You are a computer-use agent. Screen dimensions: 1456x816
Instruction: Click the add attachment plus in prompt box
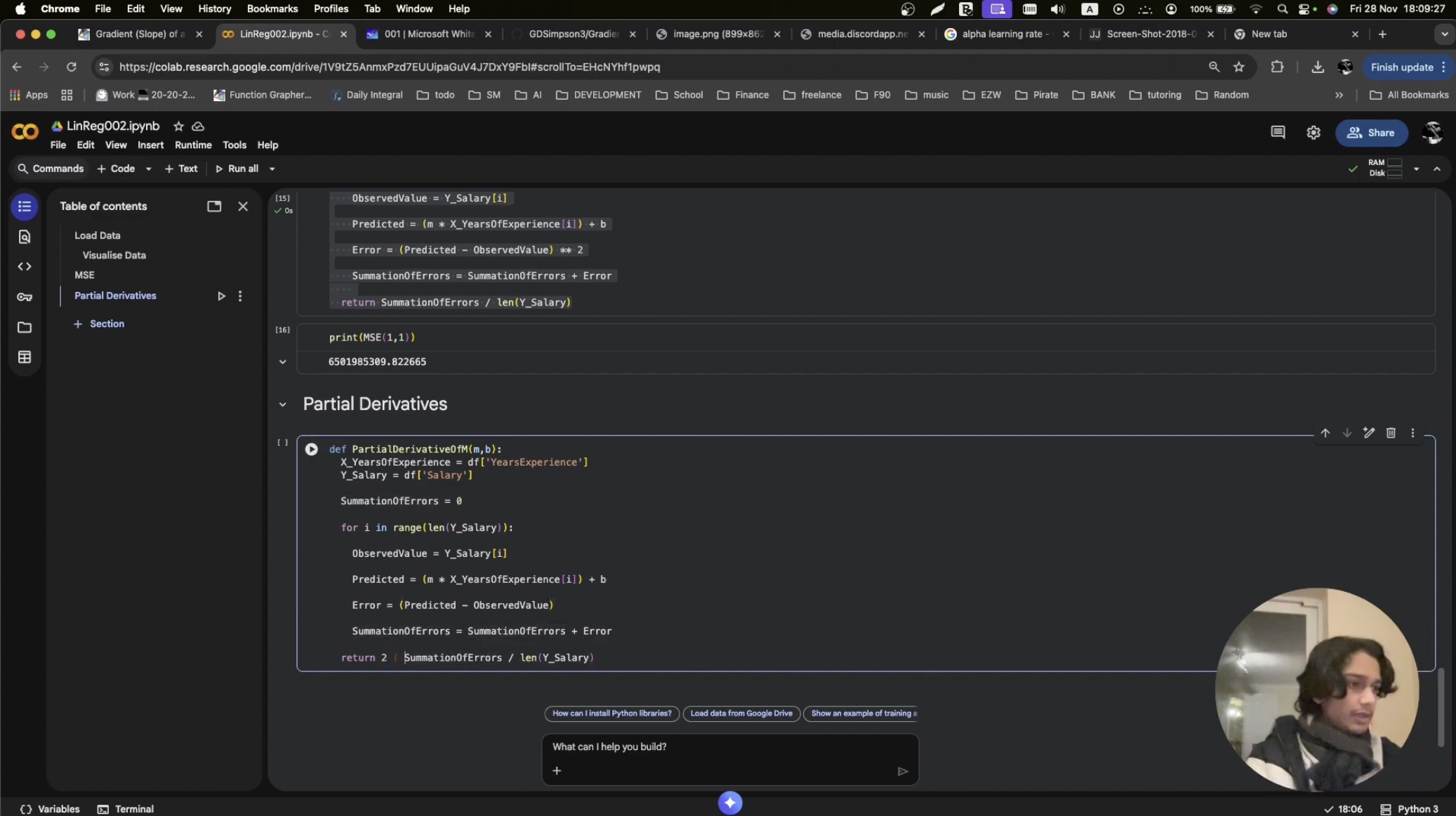557,771
